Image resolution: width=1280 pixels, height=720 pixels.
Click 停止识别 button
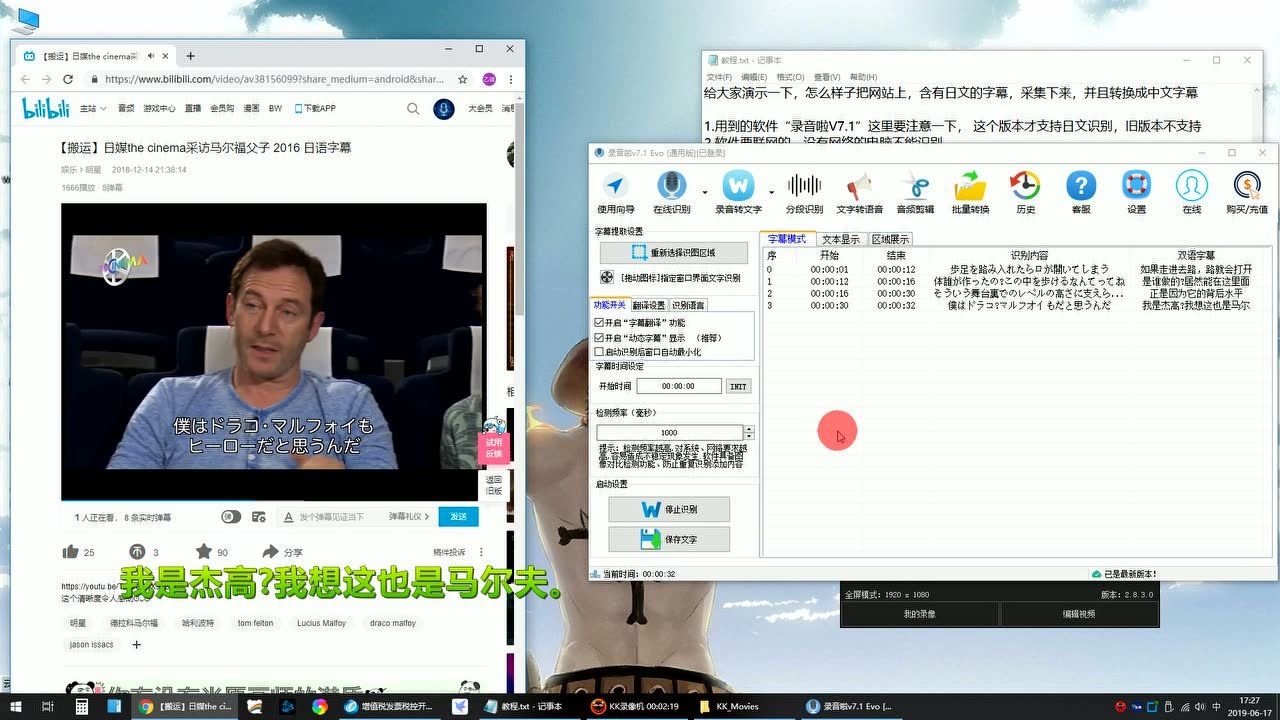(669, 509)
